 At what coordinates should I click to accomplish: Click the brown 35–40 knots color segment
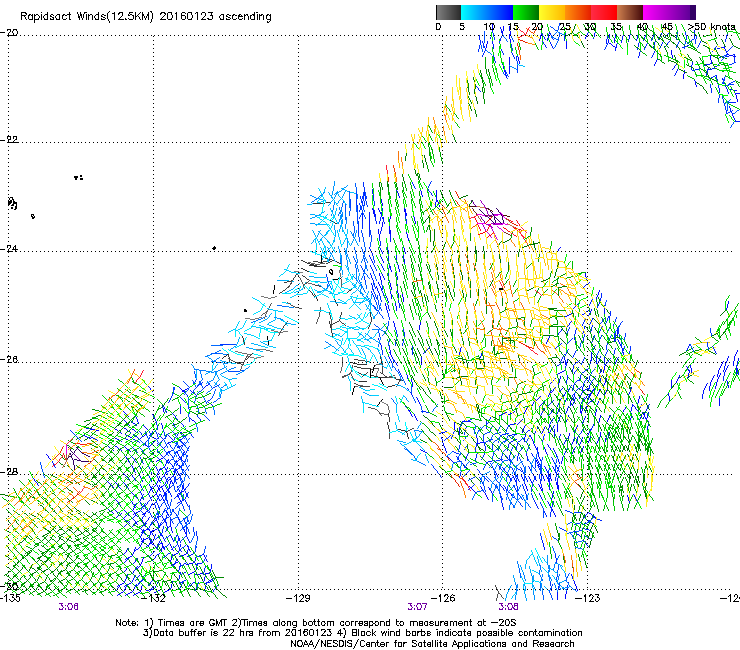pos(630,12)
